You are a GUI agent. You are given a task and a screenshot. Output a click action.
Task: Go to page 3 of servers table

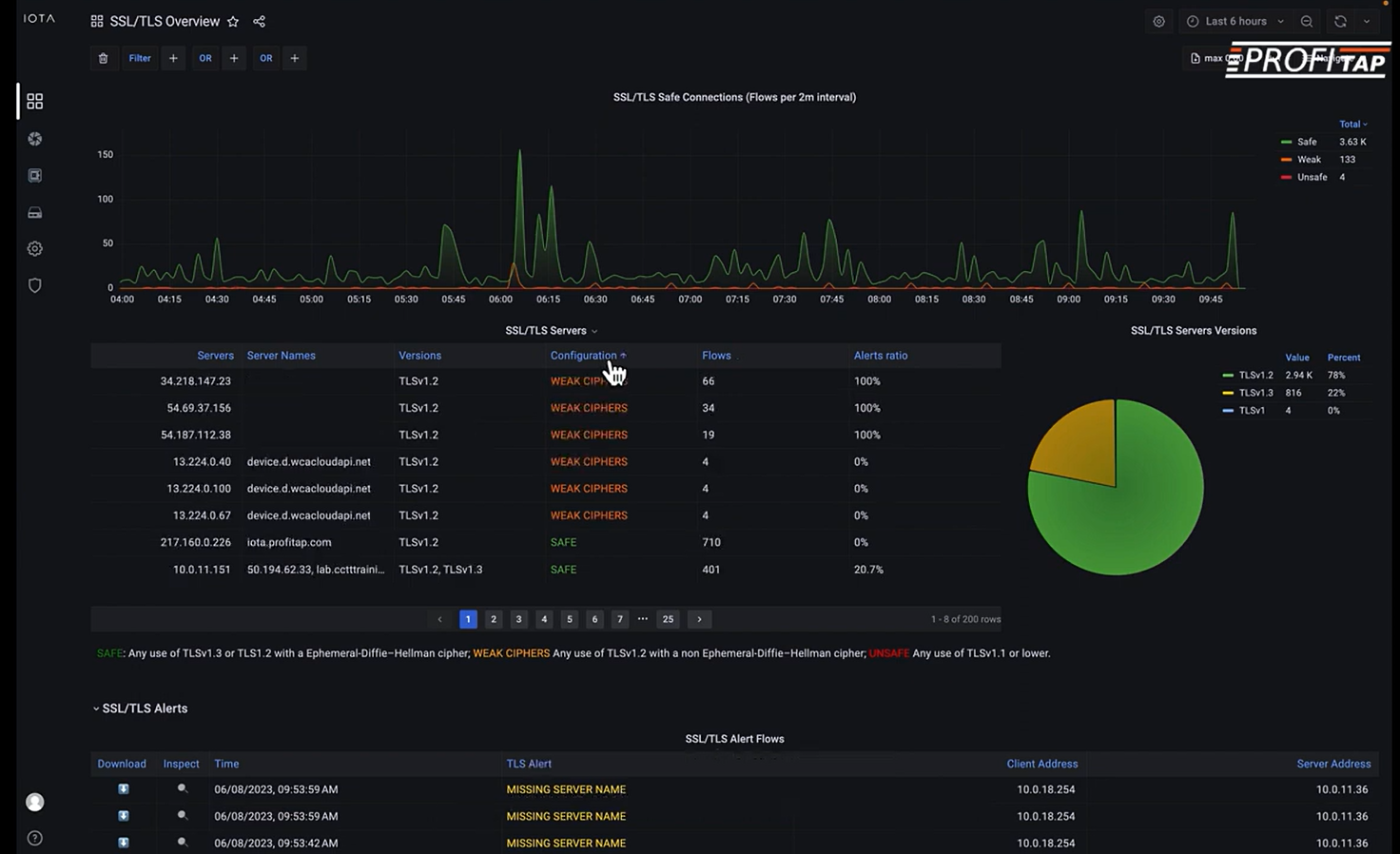pos(518,619)
